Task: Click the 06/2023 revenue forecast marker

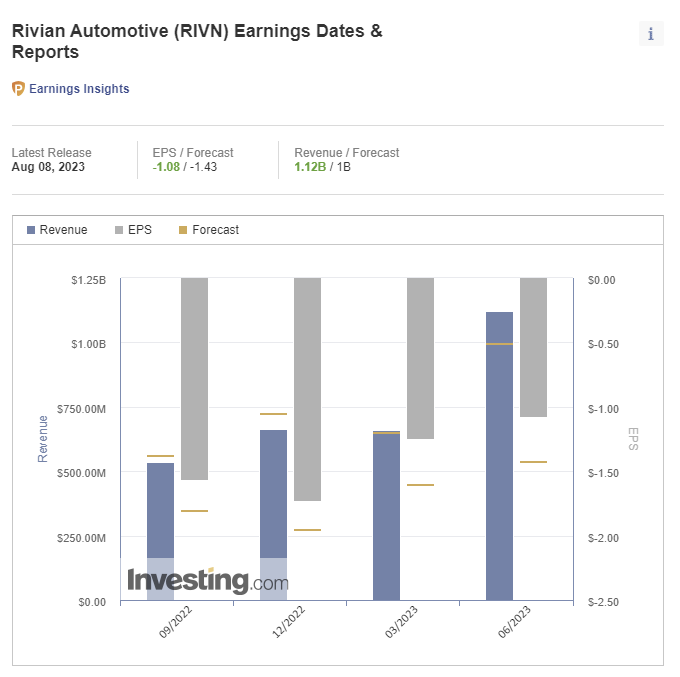Action: pos(499,344)
